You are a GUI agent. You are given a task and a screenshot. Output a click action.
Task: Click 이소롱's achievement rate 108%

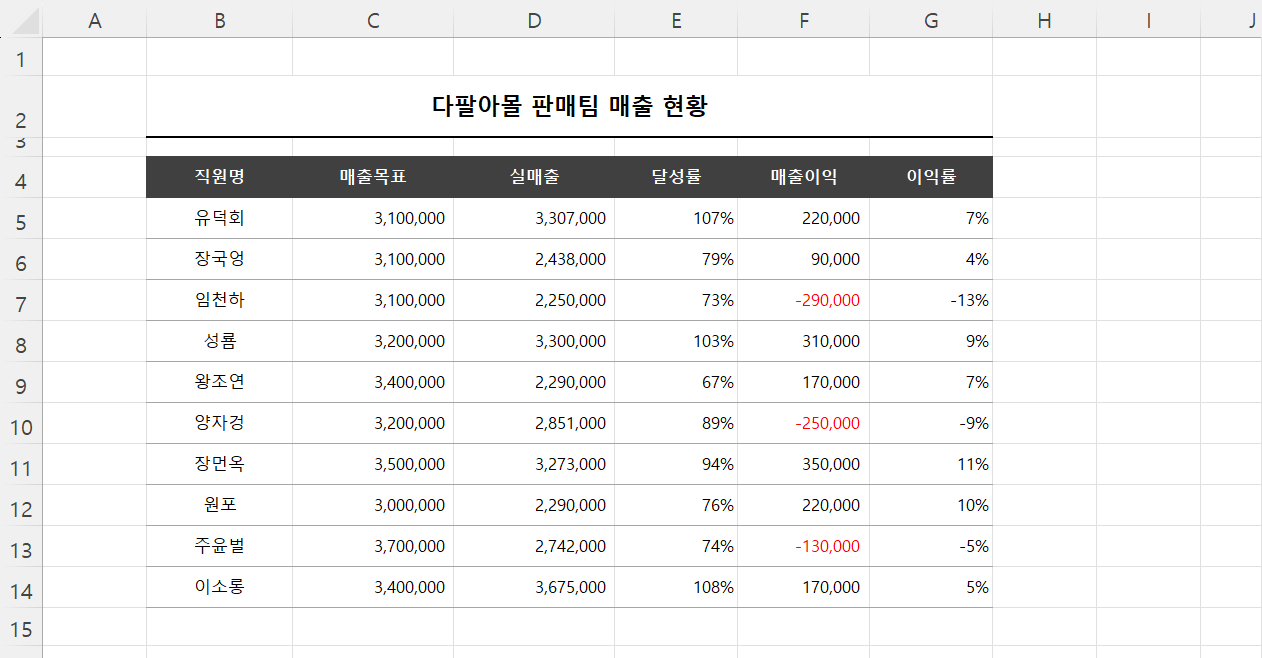(713, 587)
